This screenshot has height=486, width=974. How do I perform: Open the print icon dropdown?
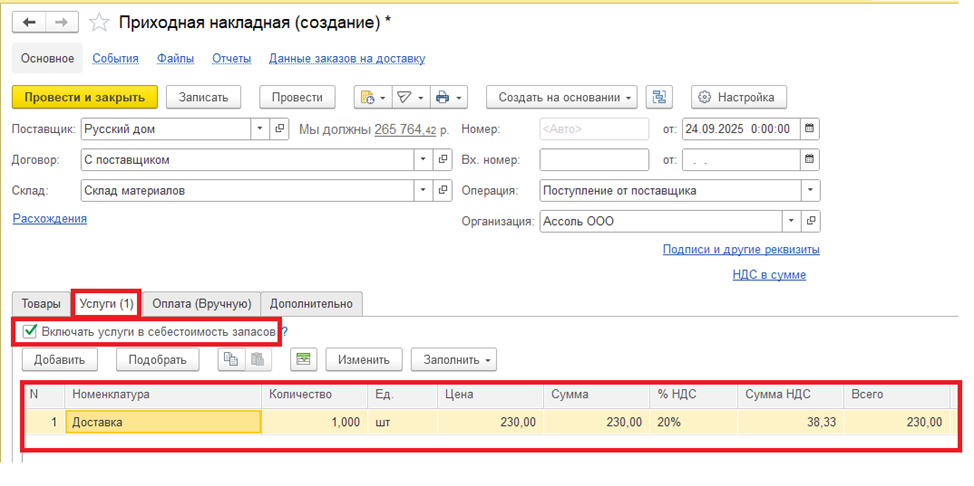448,98
